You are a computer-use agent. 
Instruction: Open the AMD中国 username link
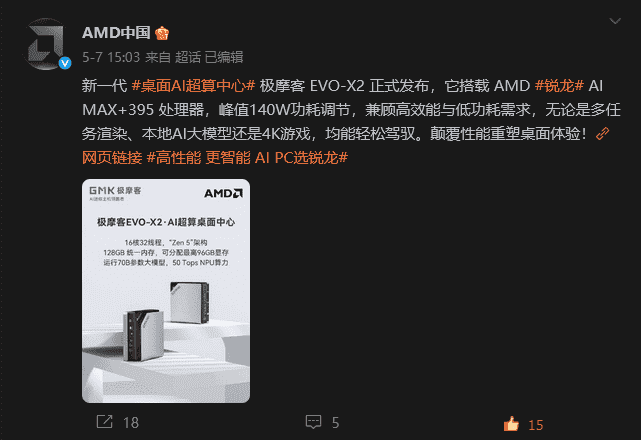(x=116, y=33)
